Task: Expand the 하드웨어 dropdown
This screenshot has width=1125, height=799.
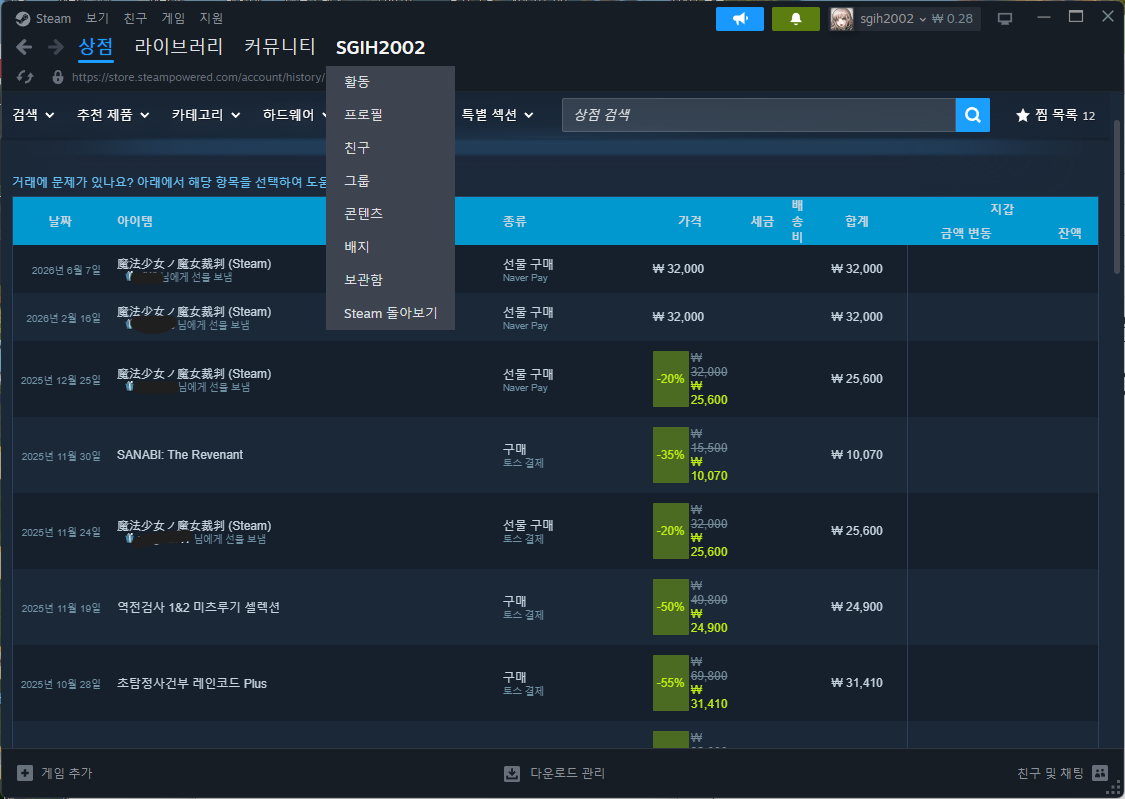Action: tap(295, 115)
